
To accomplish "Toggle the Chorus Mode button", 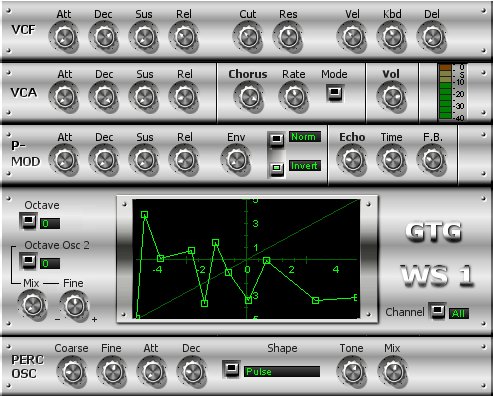I will 335,93.
